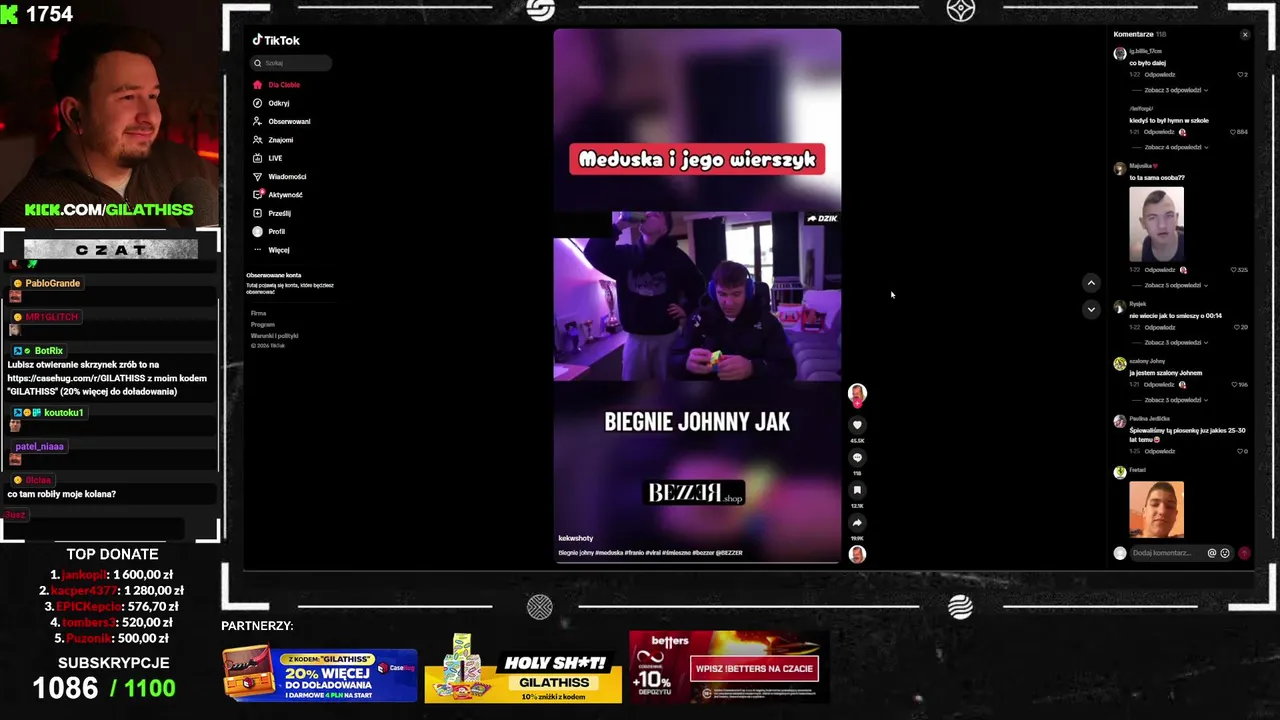
Task: Open the Znajomi friends page
Action: click(x=273, y=140)
